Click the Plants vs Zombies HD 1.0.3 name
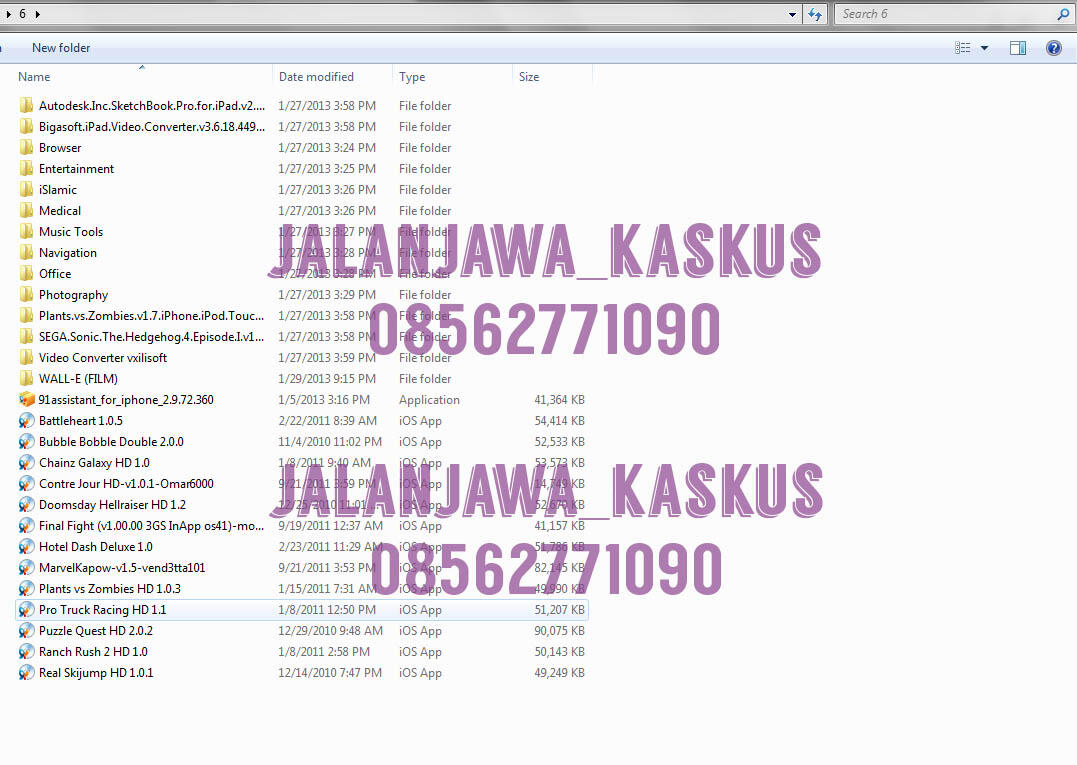1077x765 pixels. tap(109, 589)
